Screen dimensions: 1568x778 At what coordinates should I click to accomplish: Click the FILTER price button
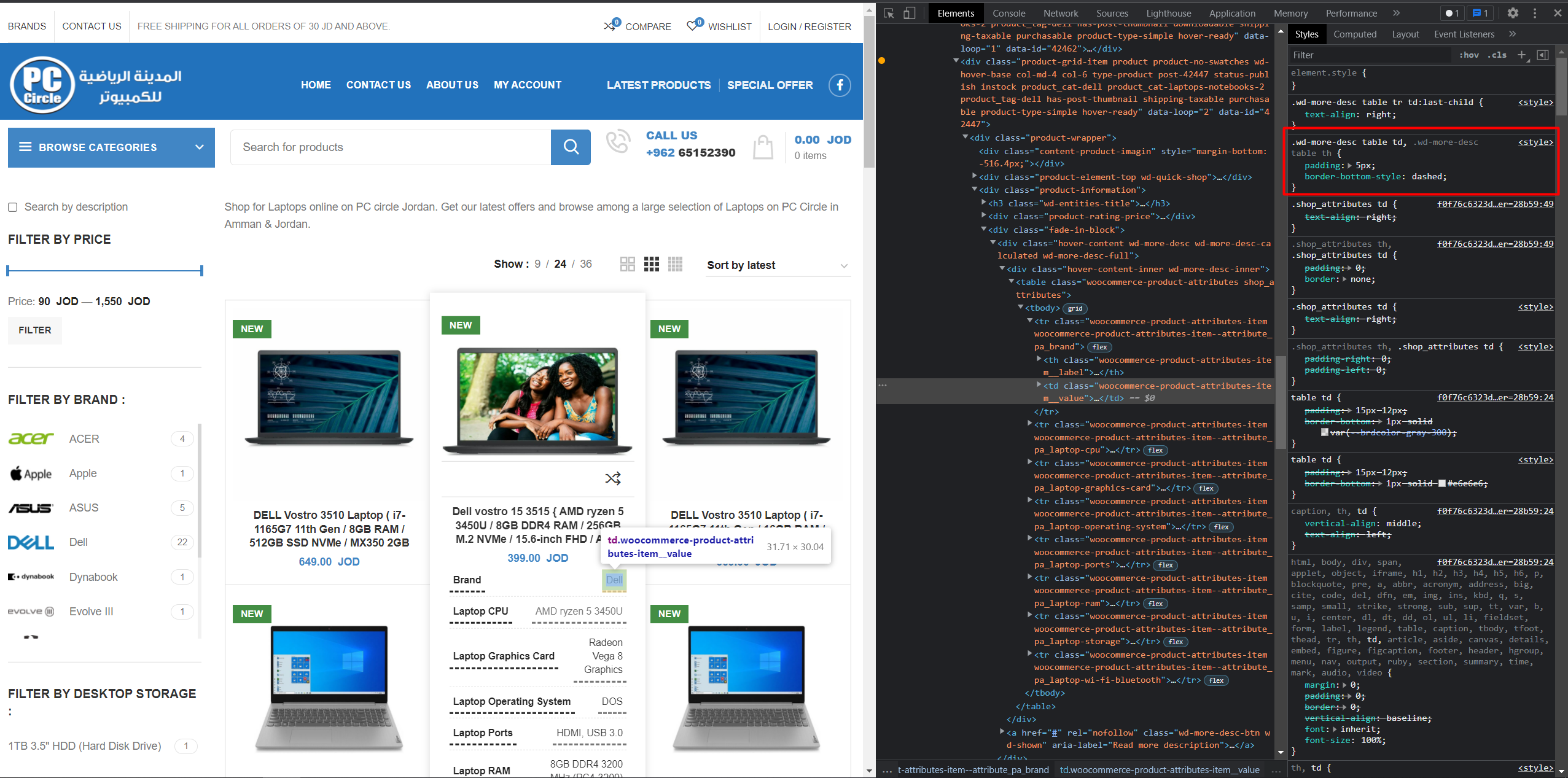(35, 330)
